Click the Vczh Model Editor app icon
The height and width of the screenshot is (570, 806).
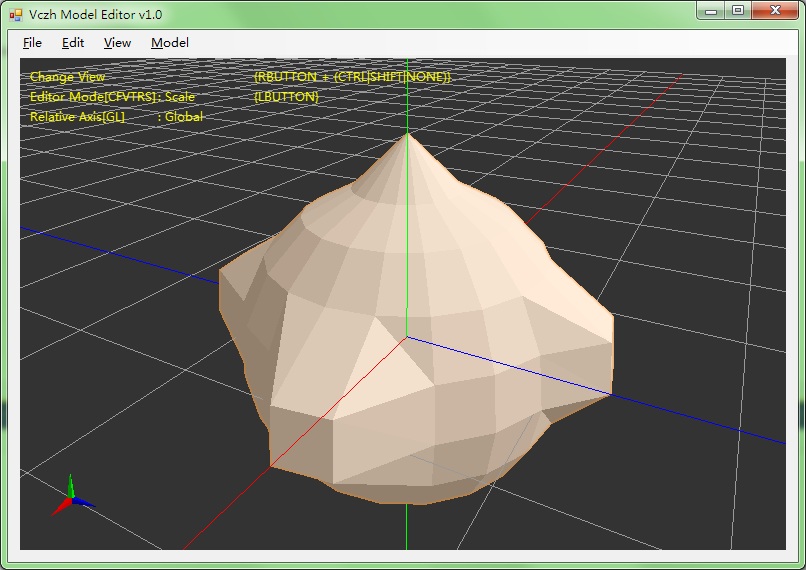pos(16,14)
